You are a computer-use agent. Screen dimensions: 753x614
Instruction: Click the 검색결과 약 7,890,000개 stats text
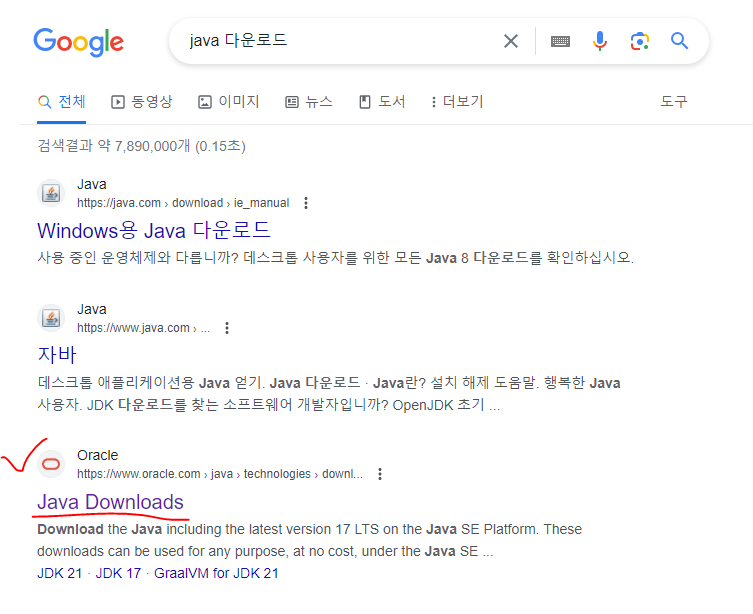(142, 145)
